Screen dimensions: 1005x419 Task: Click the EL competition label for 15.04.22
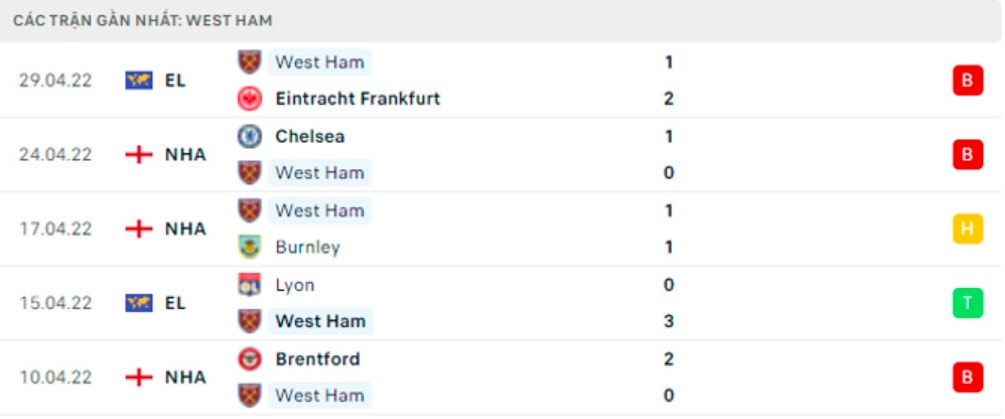pyautogui.click(x=175, y=303)
